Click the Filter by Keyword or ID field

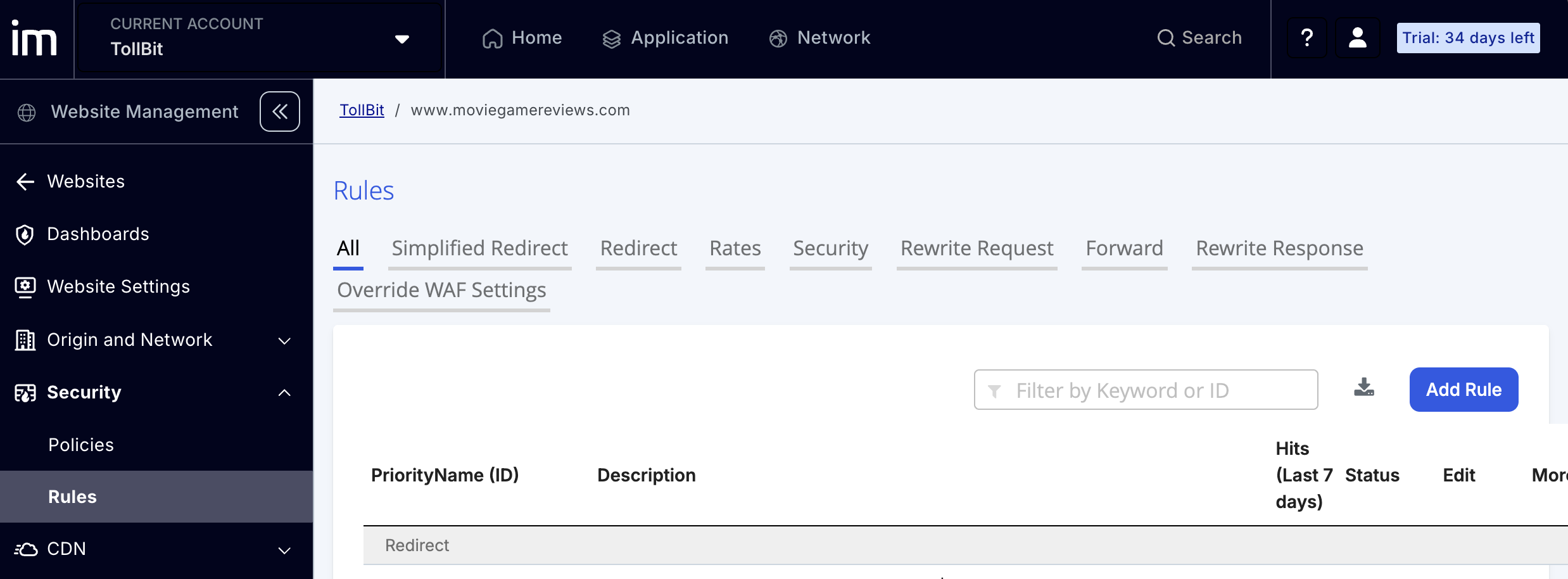pyautogui.click(x=1145, y=390)
